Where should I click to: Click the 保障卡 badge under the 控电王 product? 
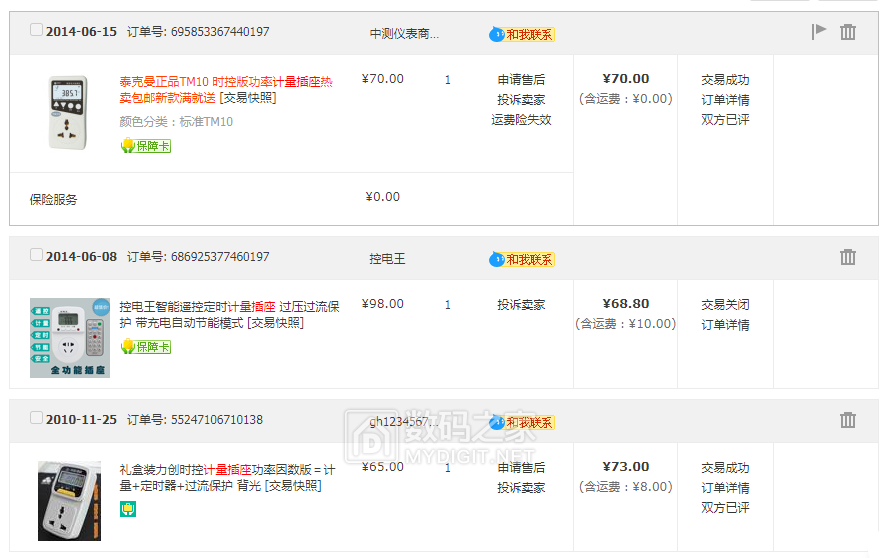146,347
